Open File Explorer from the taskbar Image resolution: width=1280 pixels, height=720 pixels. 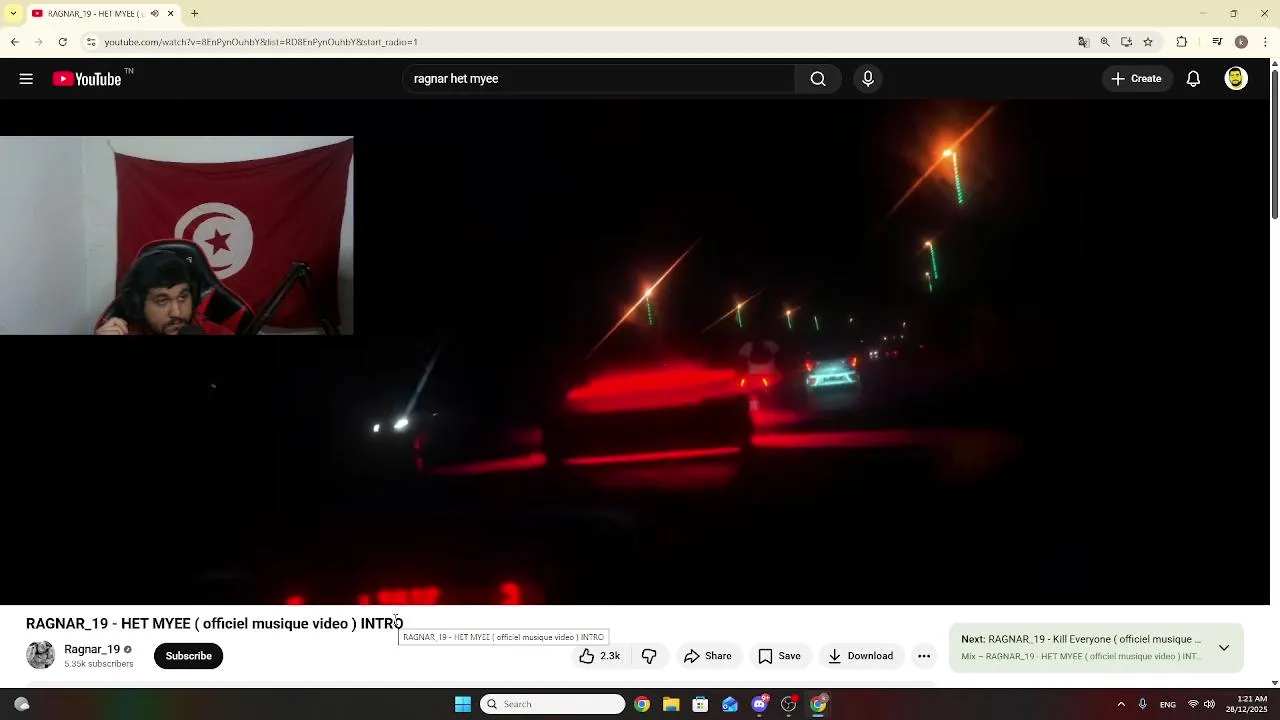coord(671,704)
